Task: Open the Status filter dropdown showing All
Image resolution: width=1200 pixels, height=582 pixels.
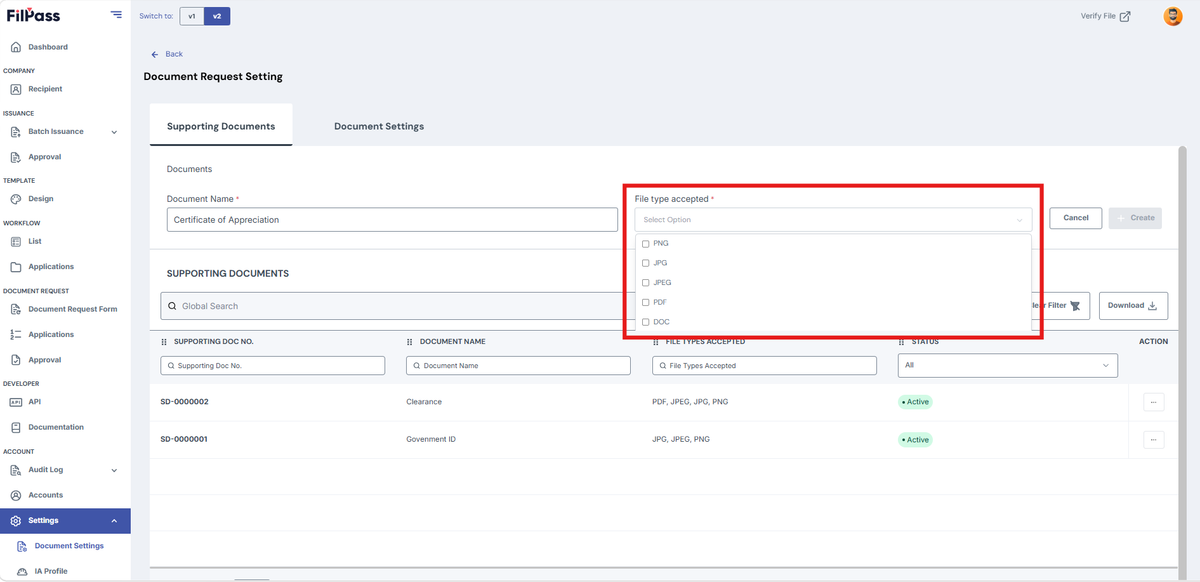Action: click(x=1008, y=365)
